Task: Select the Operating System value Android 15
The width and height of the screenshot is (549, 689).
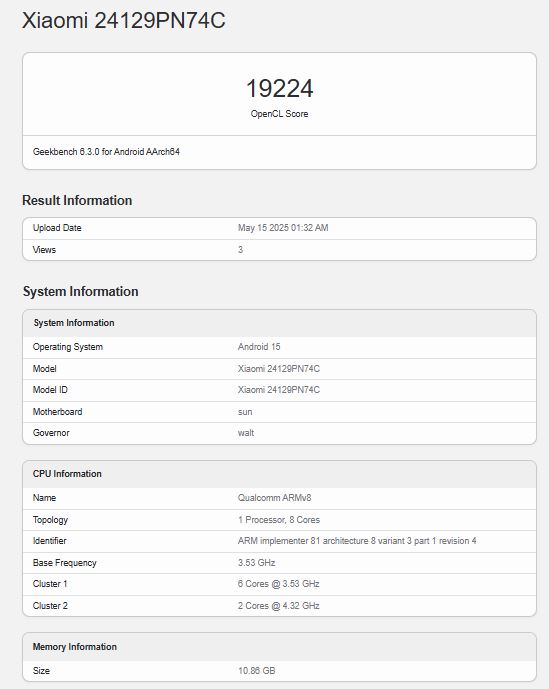Action: pyautogui.click(x=259, y=347)
